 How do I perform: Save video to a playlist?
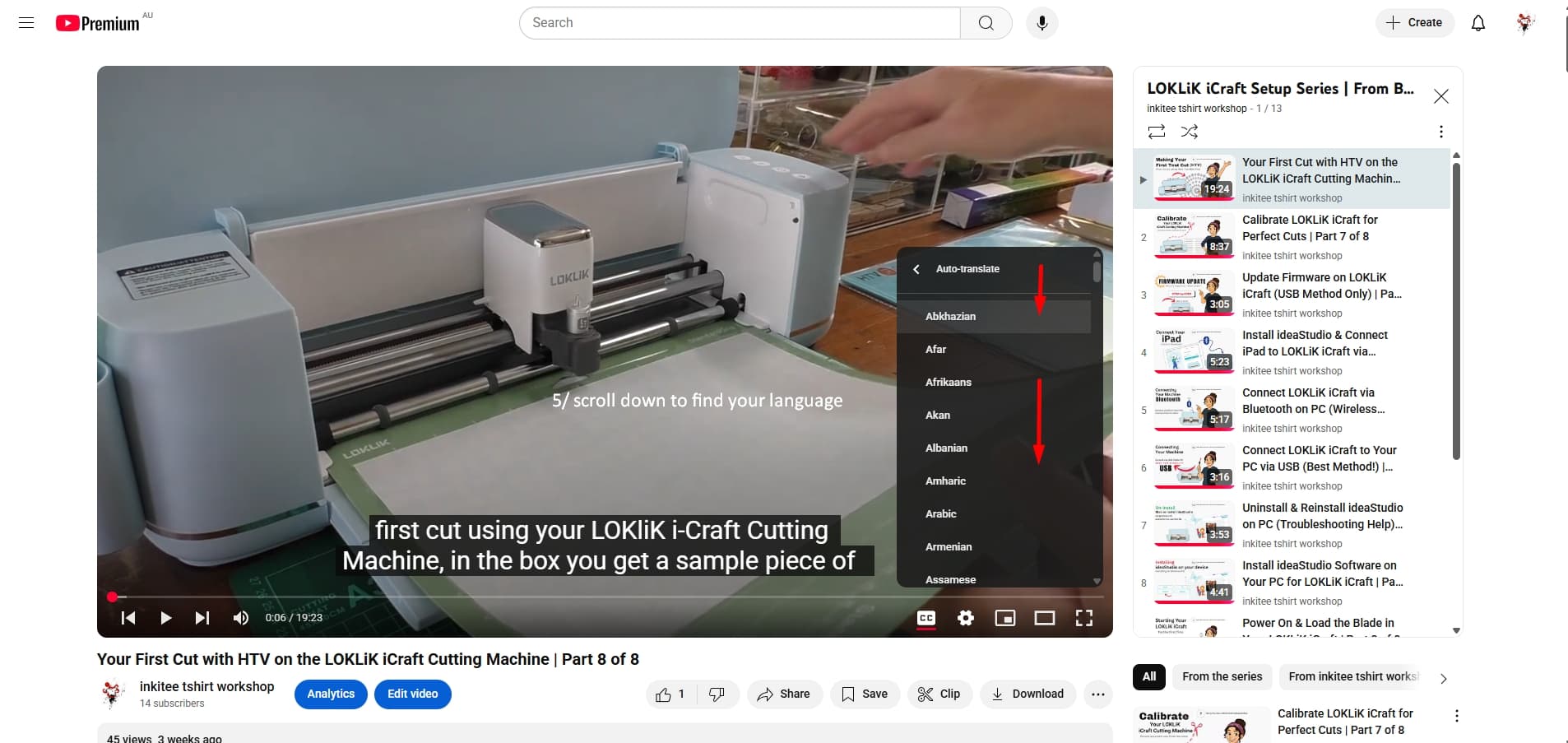point(865,694)
